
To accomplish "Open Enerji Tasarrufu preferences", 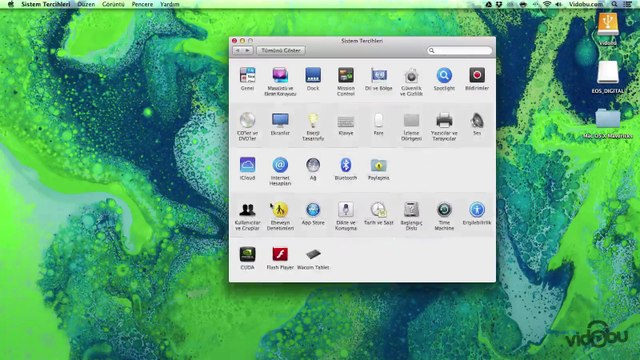I will [x=313, y=120].
